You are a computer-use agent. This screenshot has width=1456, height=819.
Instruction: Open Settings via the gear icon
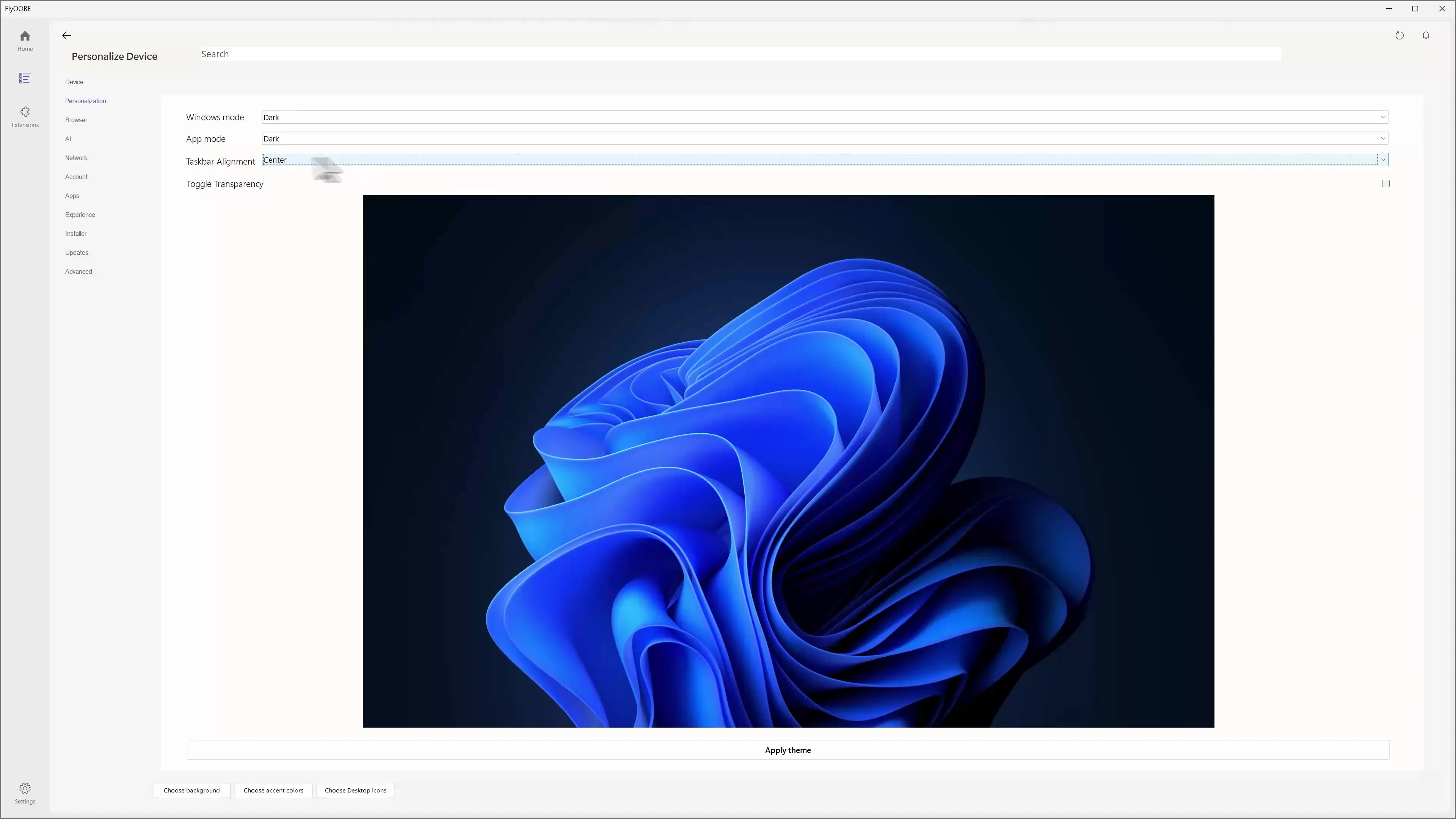[x=25, y=792]
